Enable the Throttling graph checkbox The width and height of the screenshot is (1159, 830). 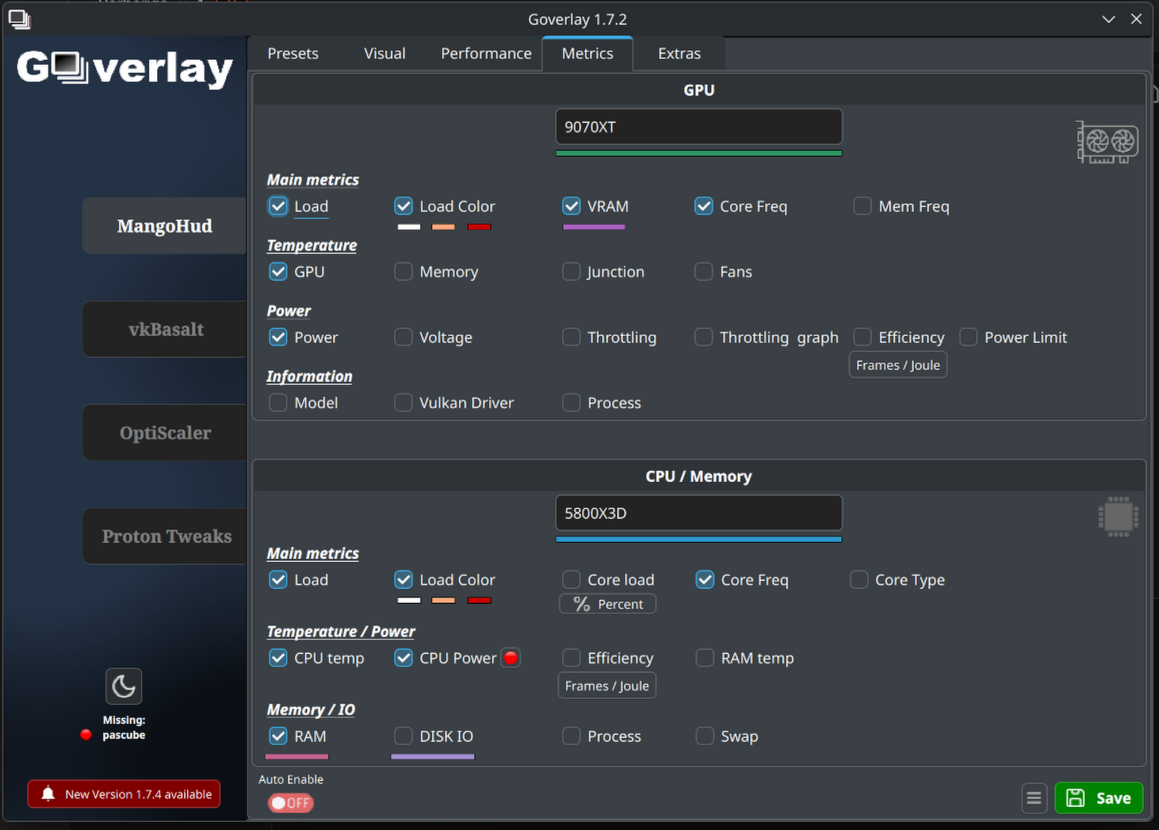(x=704, y=337)
